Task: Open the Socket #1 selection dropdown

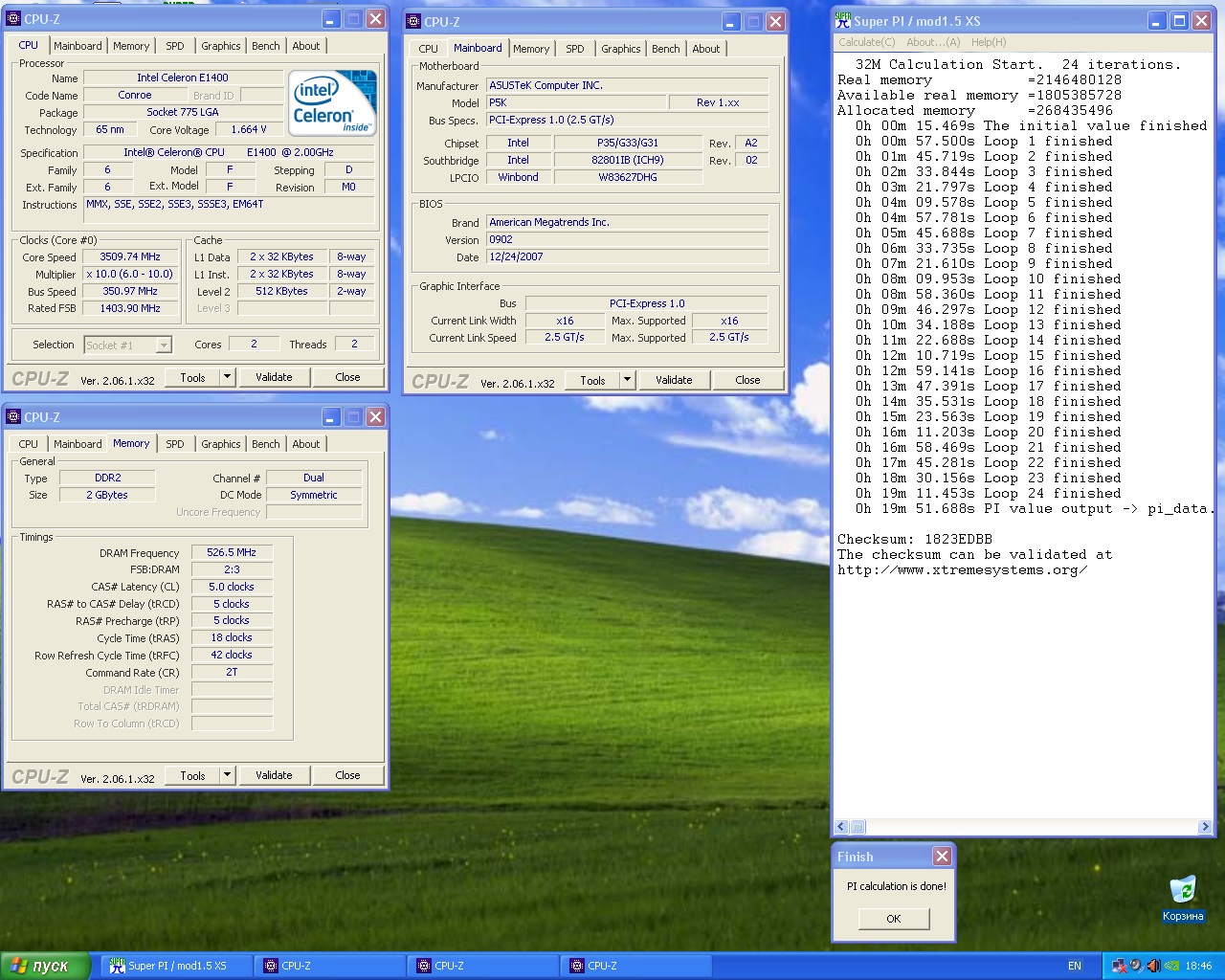Action: click(164, 345)
